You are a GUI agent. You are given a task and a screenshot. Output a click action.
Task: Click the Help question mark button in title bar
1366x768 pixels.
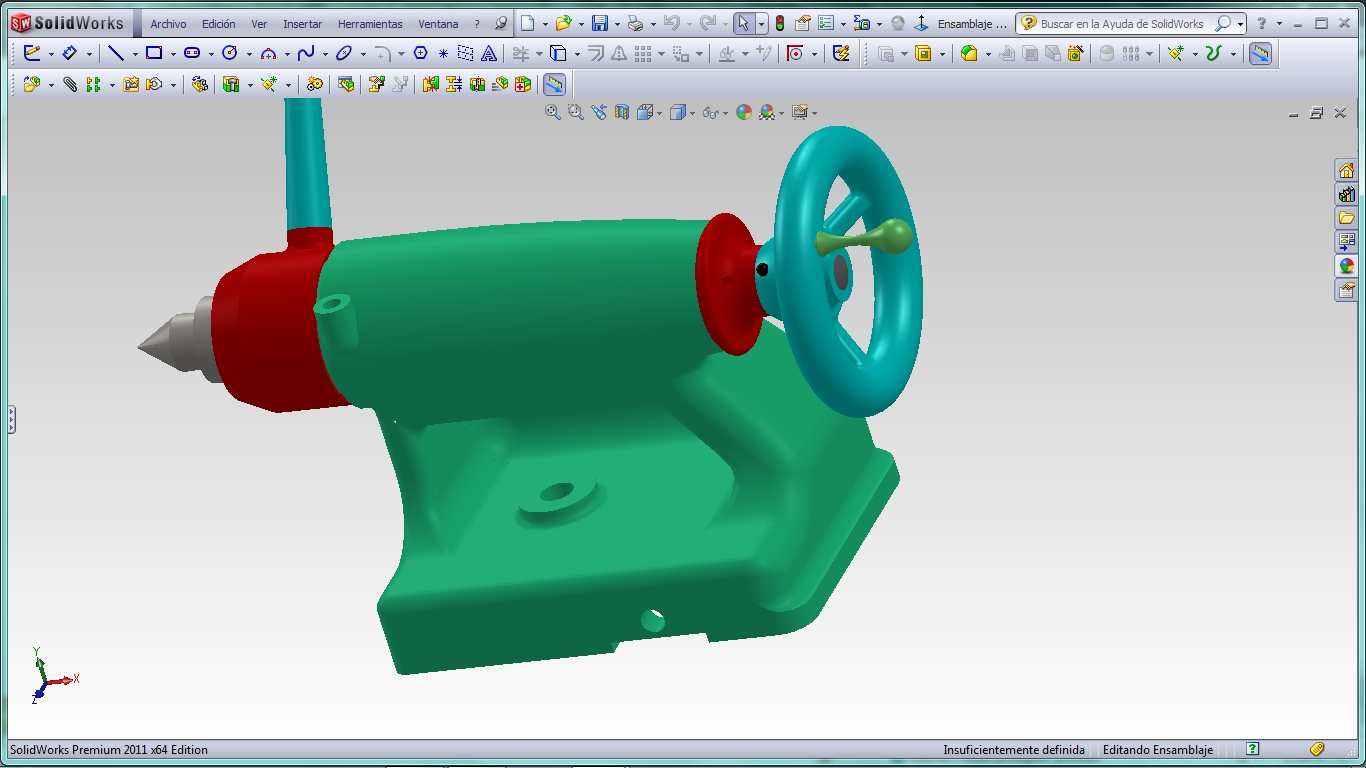point(1262,23)
